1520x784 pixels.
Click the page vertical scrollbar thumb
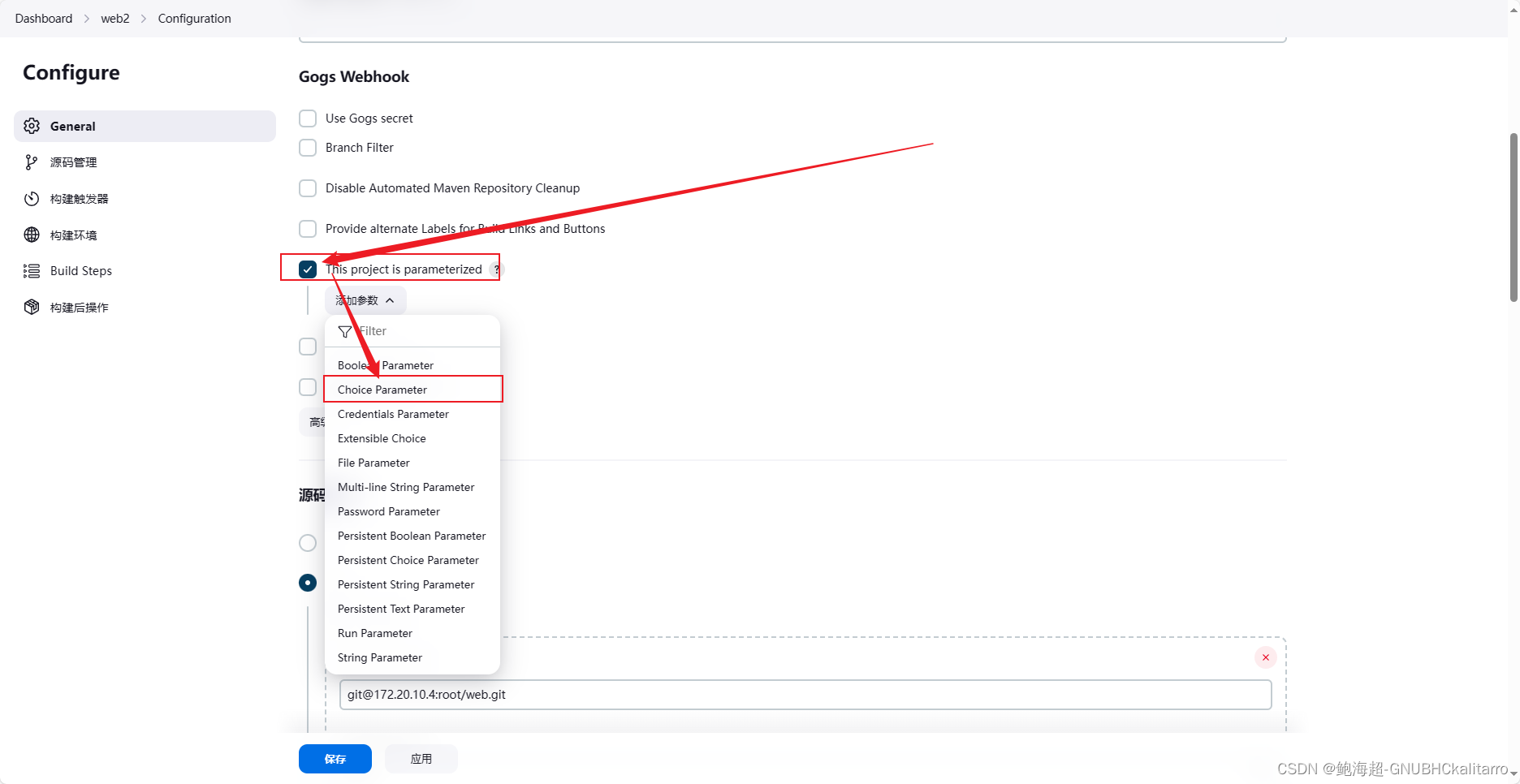[x=1514, y=218]
